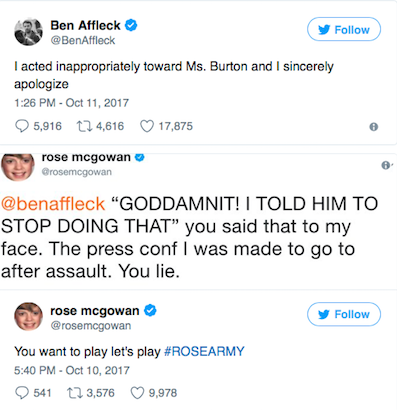Open the @BenAffleck handle
The image size is (397, 410).
click(x=83, y=40)
